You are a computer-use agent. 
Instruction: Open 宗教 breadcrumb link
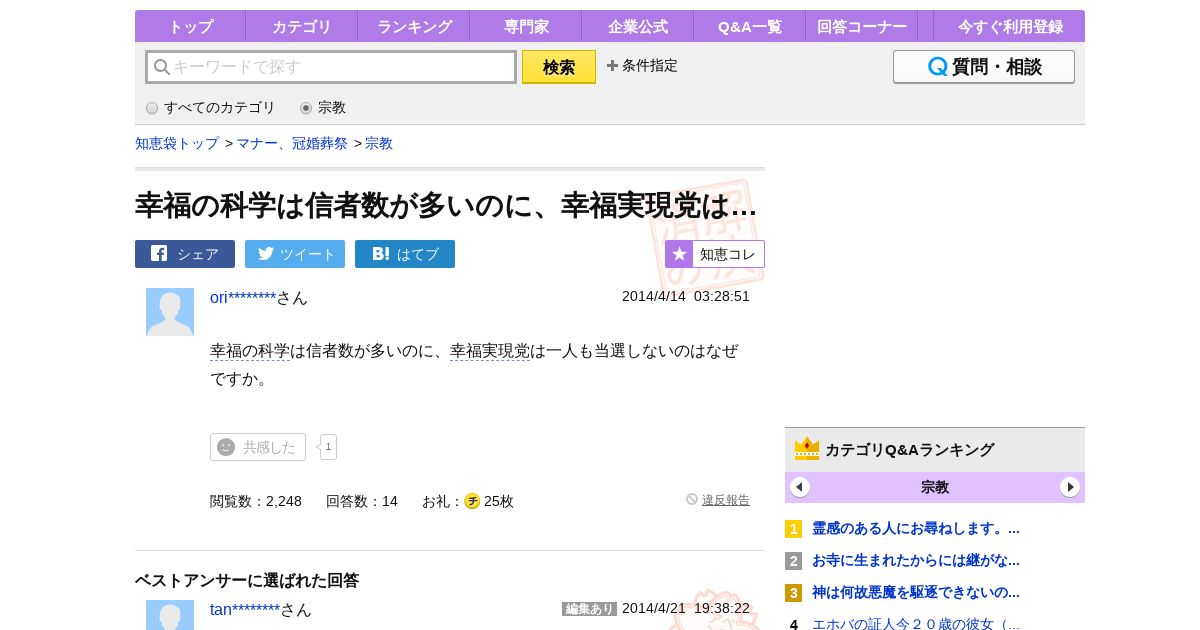click(x=379, y=144)
